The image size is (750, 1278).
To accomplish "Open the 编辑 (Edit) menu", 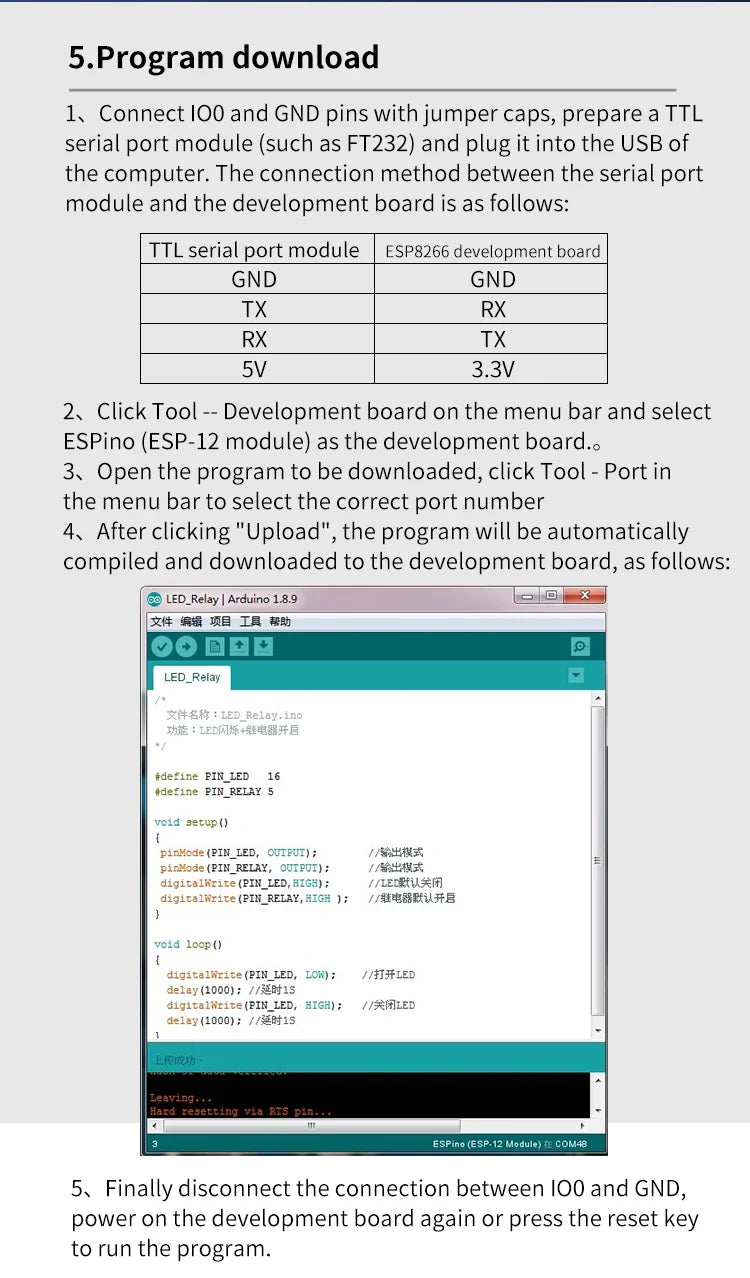I will (191, 622).
